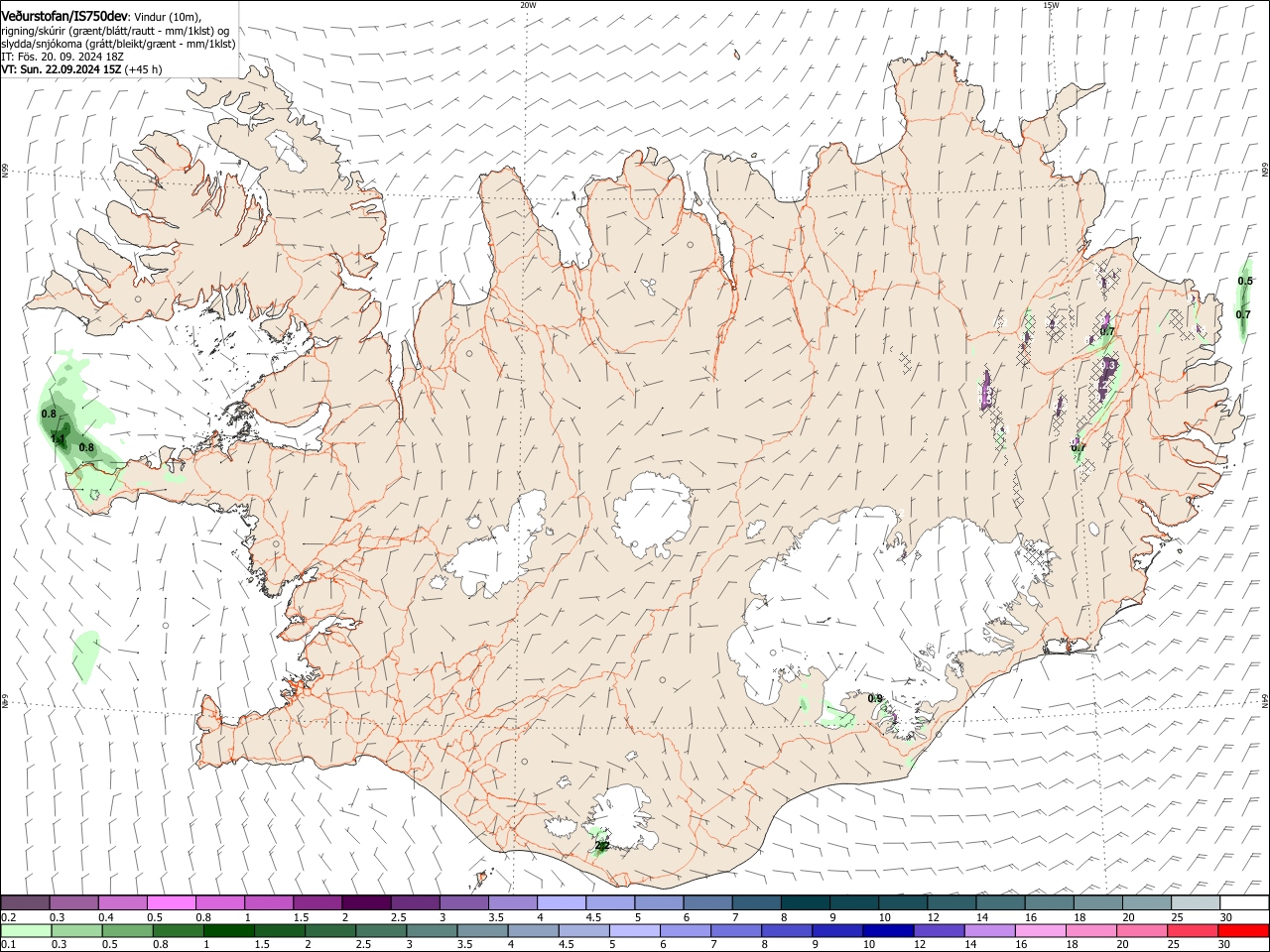This screenshot has height=952, width=1270.
Task: Select lower legend swatch between 2 and 2.5
Action: click(329, 930)
